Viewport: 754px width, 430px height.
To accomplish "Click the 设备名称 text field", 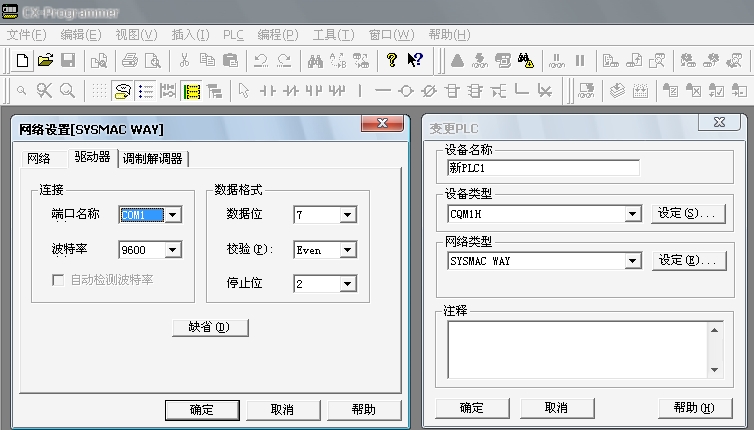I will (x=543, y=167).
